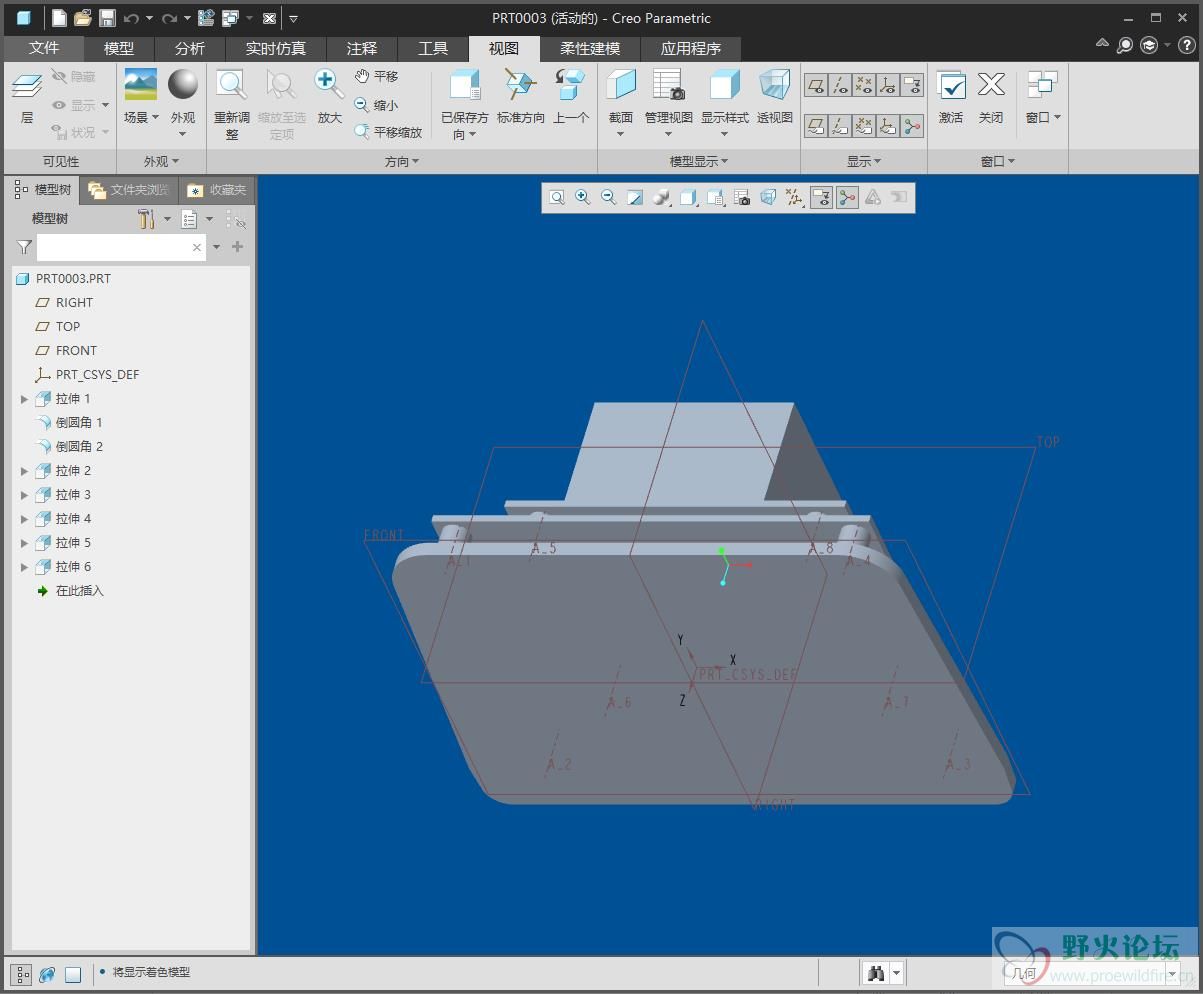Select the 平移 pan tool
The height and width of the screenshot is (994, 1203).
coord(377,76)
